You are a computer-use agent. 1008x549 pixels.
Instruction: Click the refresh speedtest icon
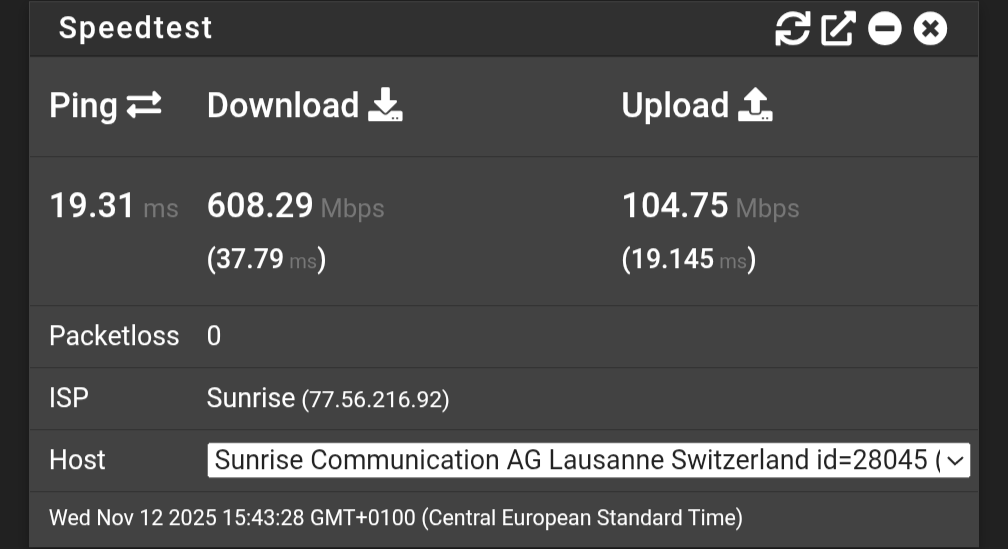(792, 29)
